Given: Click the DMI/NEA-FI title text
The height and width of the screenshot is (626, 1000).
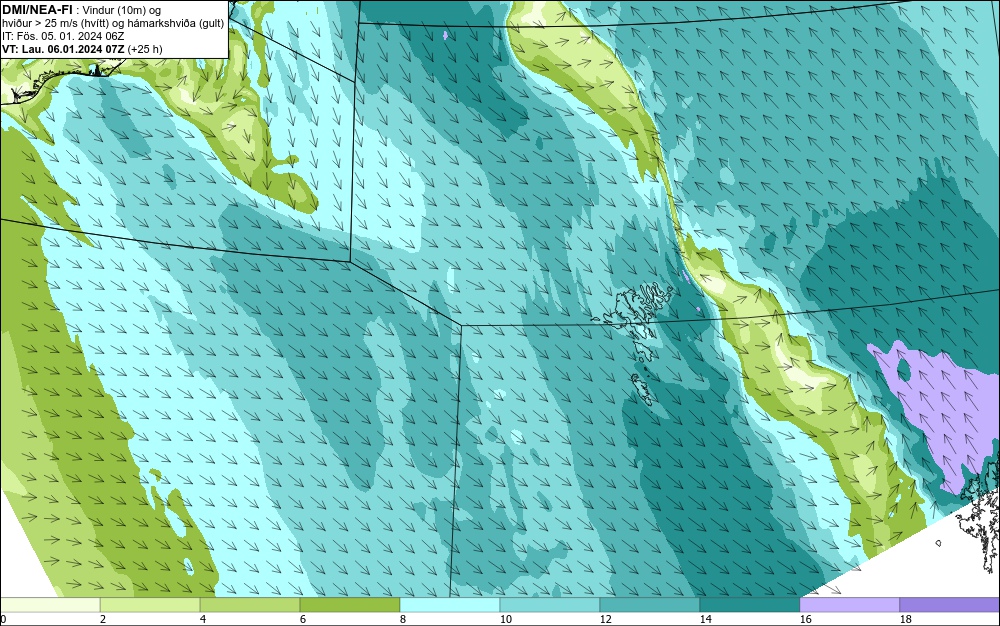Looking at the screenshot, I should click(36, 9).
